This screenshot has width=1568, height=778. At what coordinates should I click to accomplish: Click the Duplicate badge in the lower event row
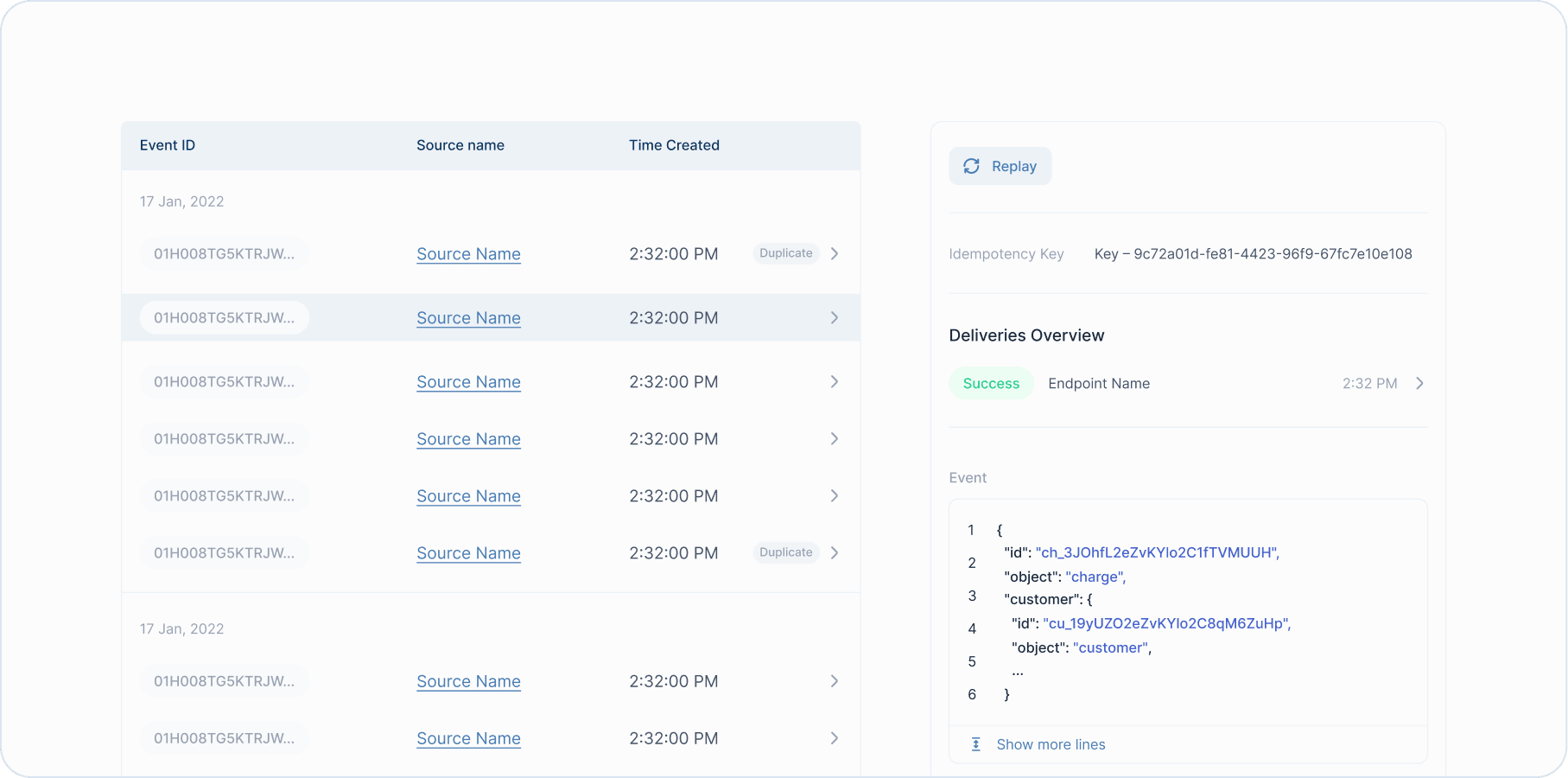click(785, 552)
